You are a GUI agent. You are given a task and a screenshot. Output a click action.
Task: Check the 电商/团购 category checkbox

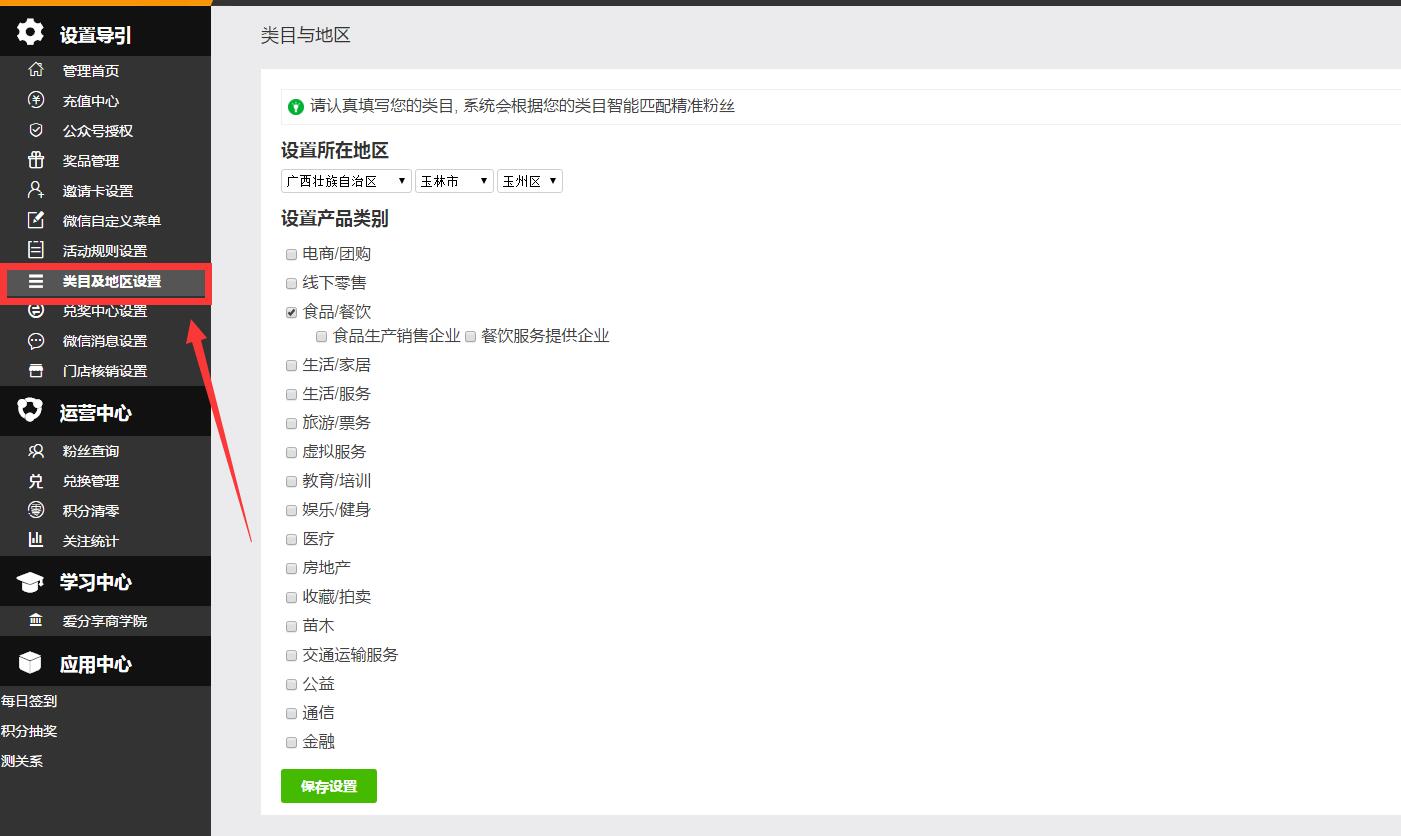292,255
